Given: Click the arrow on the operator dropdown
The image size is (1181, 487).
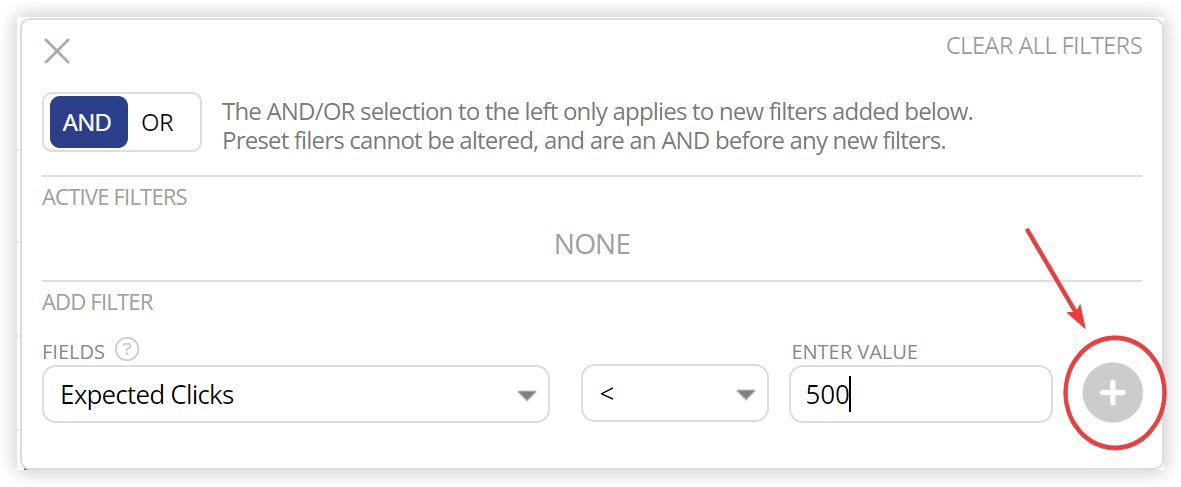Looking at the screenshot, I should point(745,395).
